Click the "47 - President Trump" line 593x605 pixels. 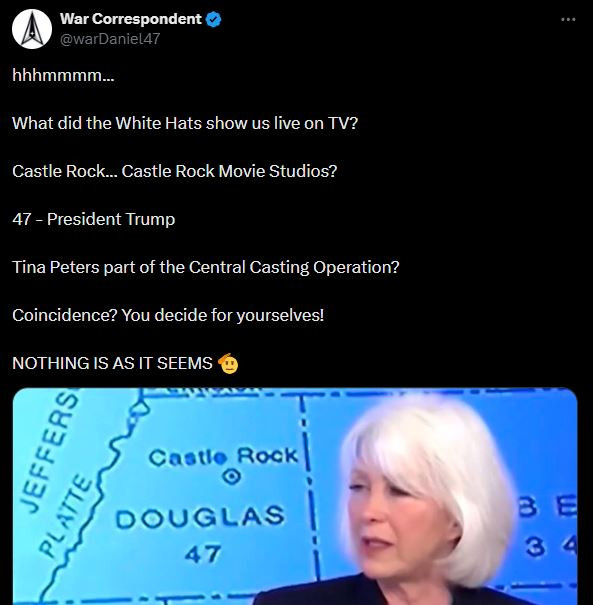coord(94,219)
